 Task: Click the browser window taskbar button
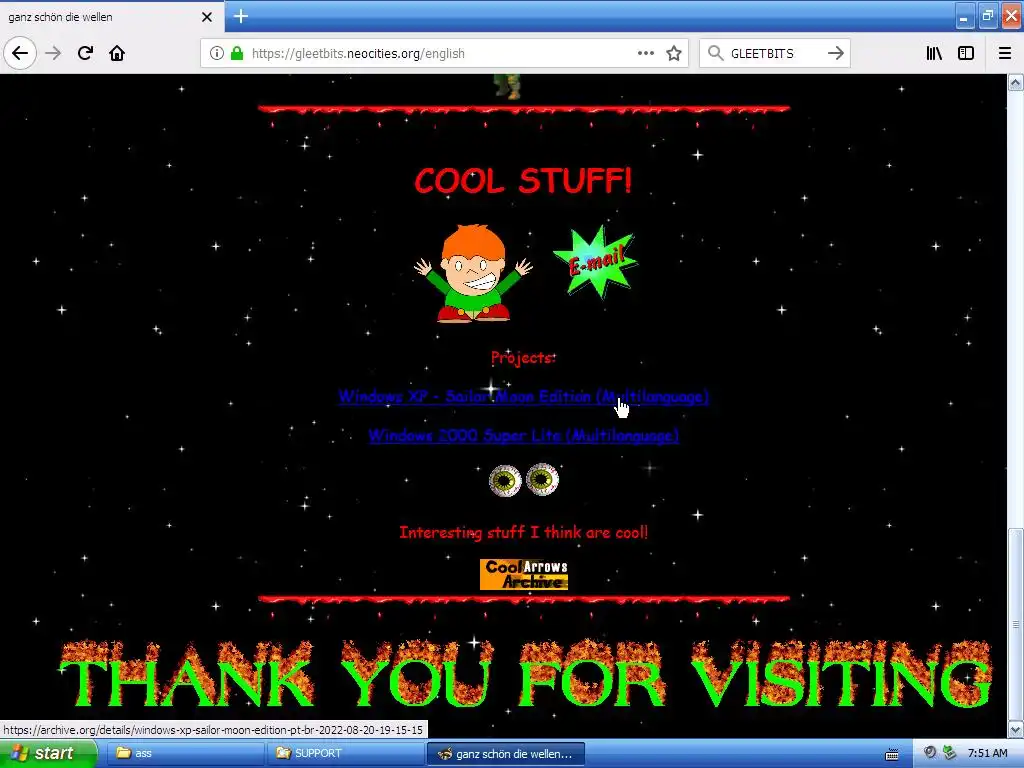505,753
